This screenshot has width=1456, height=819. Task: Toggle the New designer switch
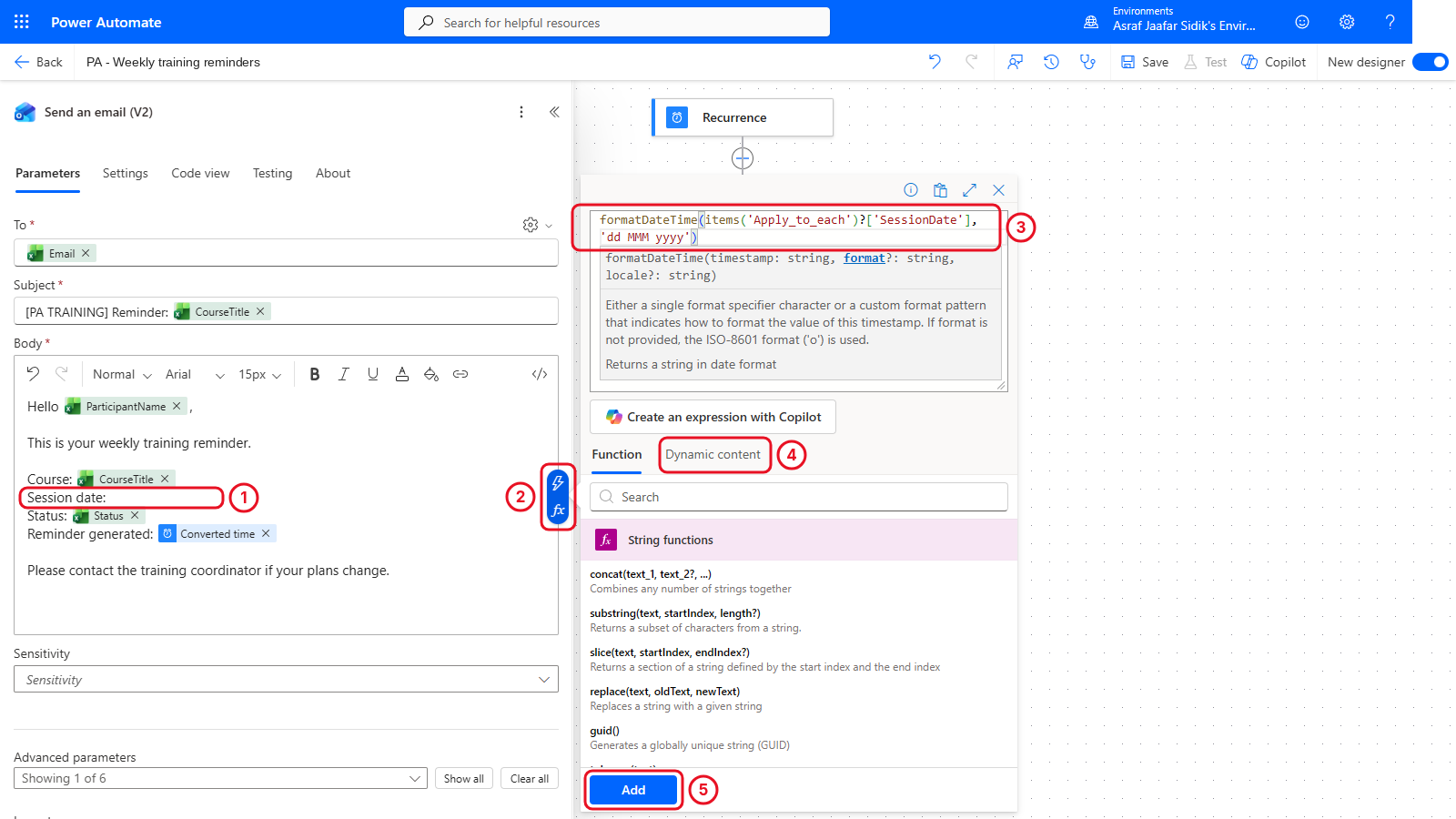tap(1431, 62)
